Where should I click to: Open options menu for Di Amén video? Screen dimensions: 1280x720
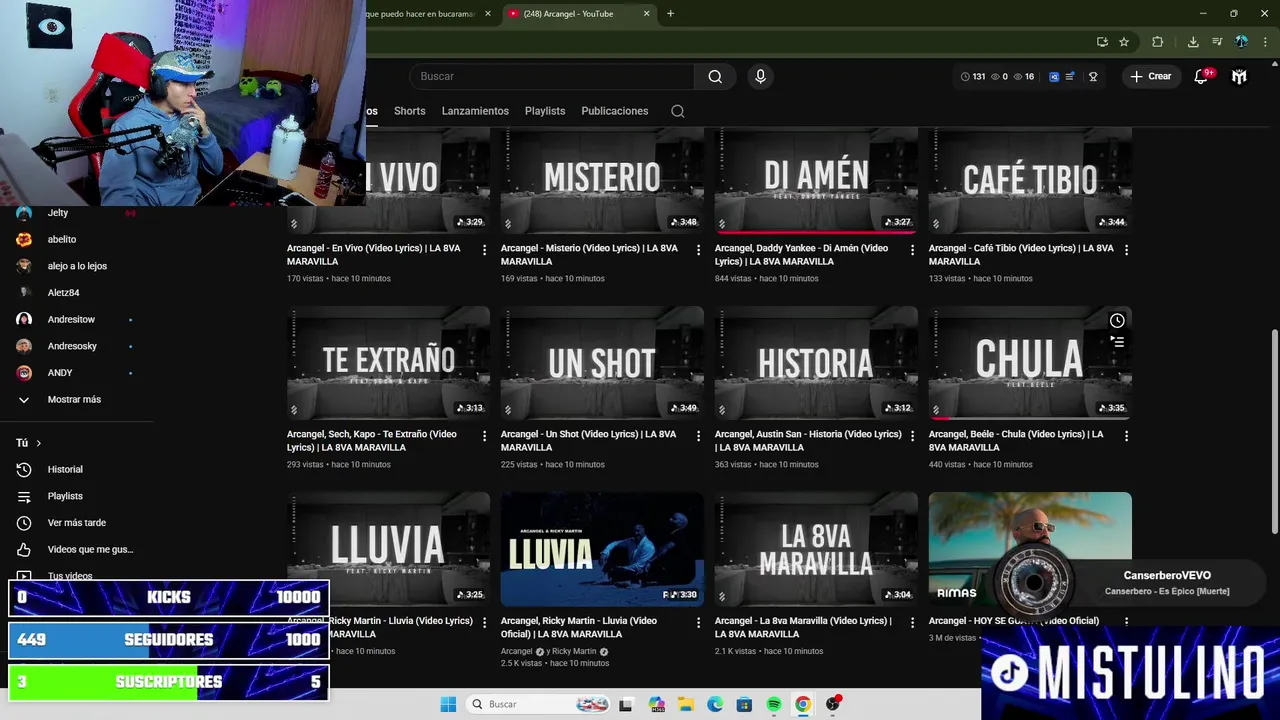pyautogui.click(x=912, y=249)
